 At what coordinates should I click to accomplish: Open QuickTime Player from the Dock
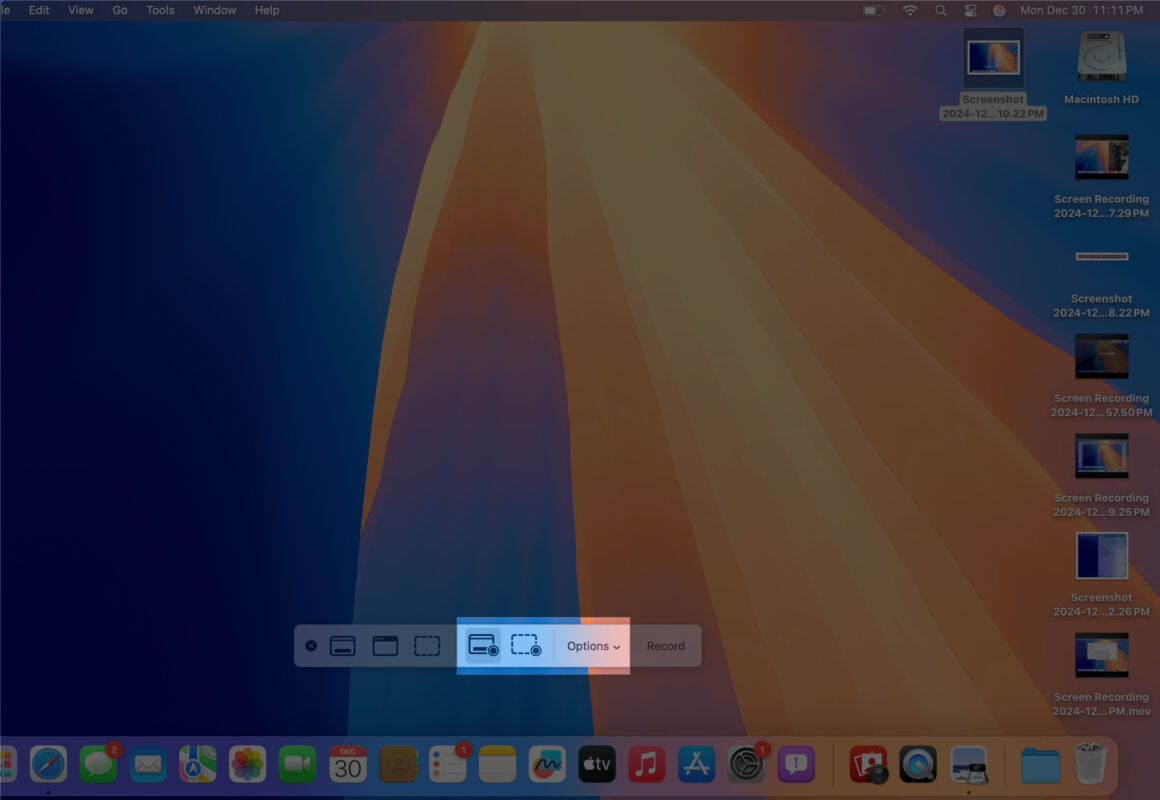pyautogui.click(x=920, y=763)
